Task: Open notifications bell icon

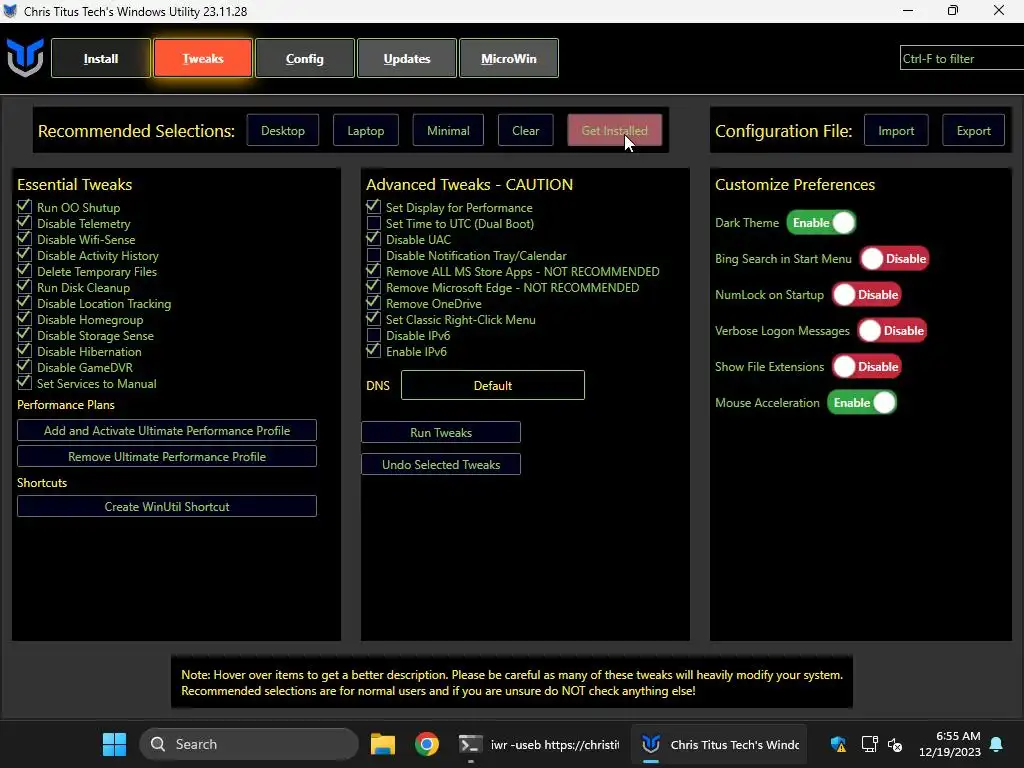Action: click(x=997, y=744)
